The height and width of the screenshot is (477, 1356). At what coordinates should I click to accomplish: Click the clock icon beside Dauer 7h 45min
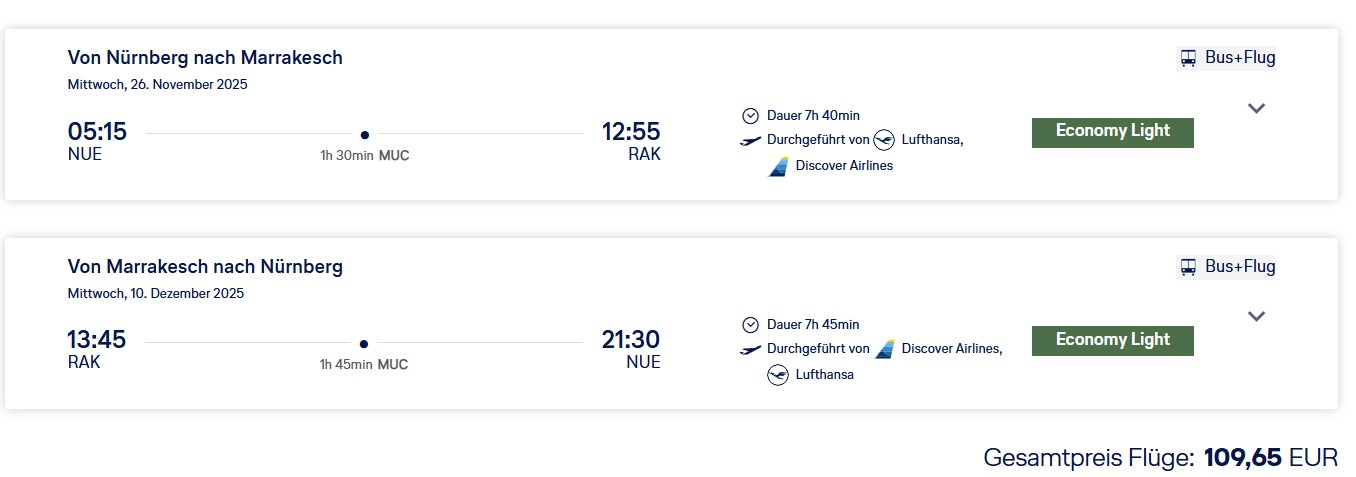point(751,325)
